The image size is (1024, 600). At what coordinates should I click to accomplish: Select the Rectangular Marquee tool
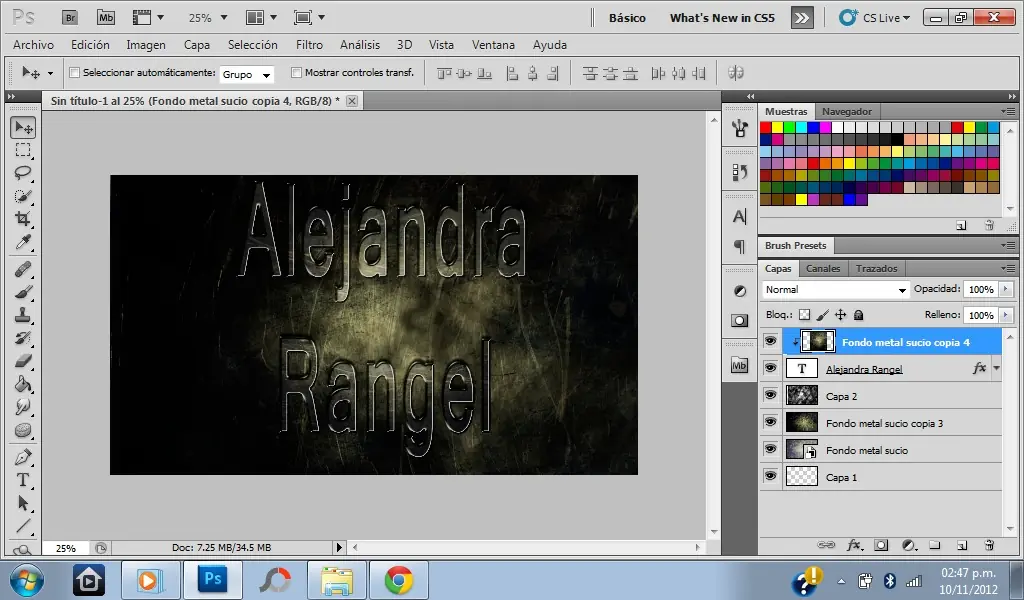coord(23,150)
